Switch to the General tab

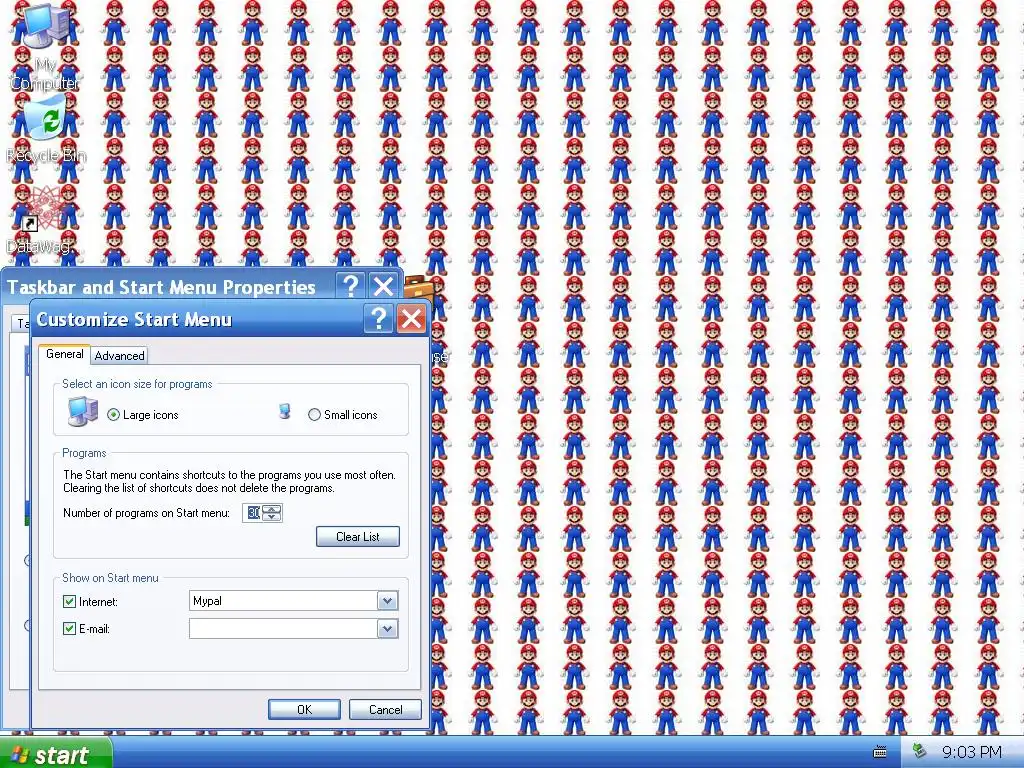(x=64, y=354)
